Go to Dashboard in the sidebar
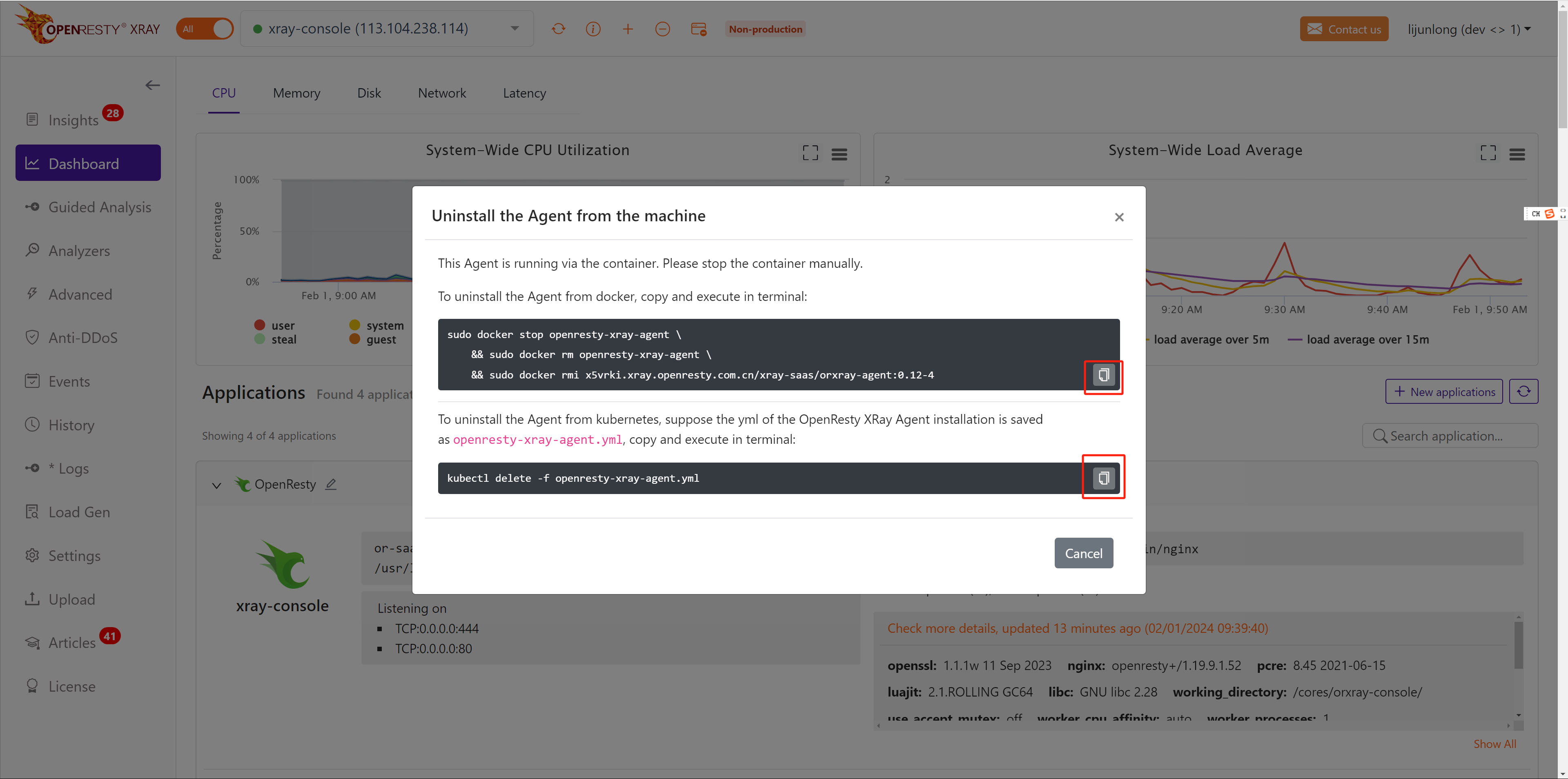 (x=88, y=163)
